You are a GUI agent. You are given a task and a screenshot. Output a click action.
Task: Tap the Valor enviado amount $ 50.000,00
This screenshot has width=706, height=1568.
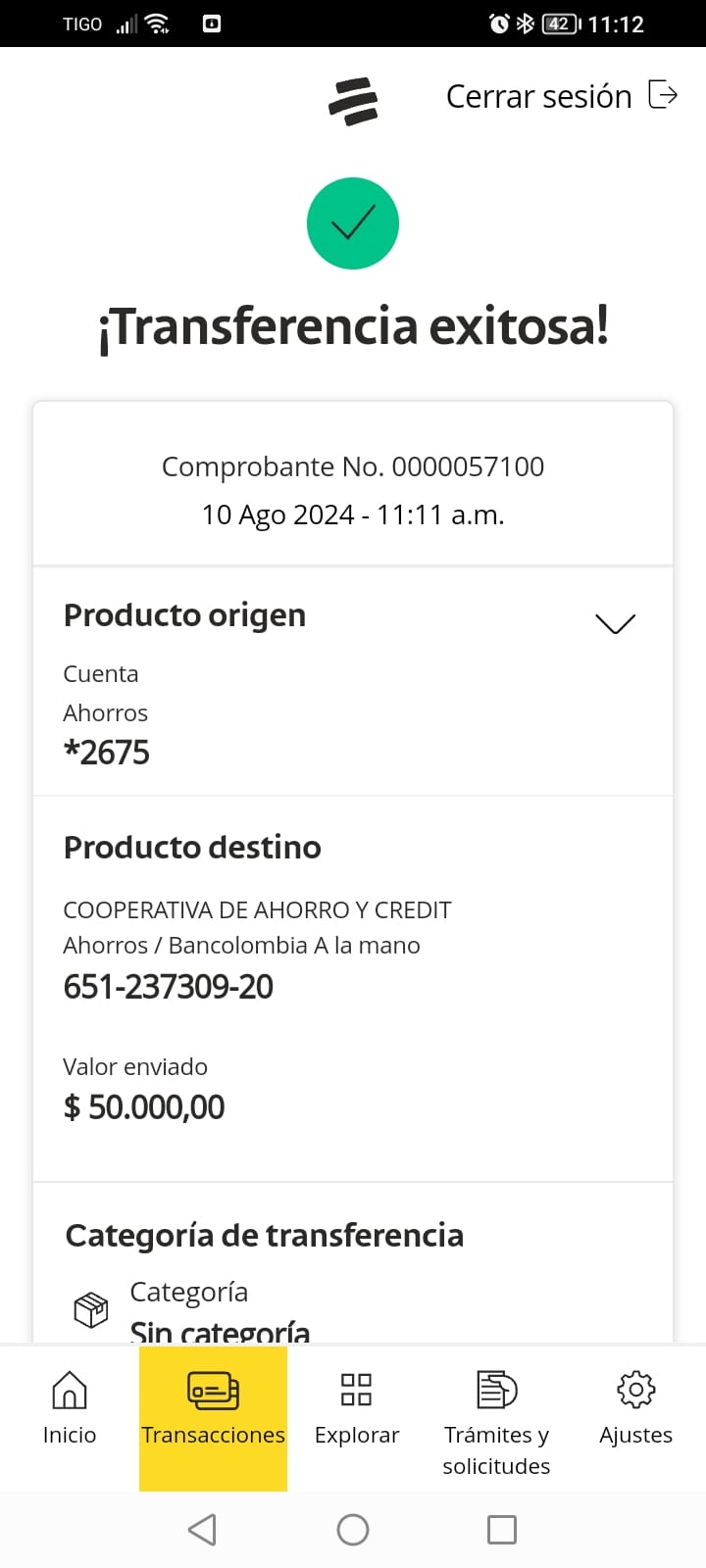click(144, 1107)
